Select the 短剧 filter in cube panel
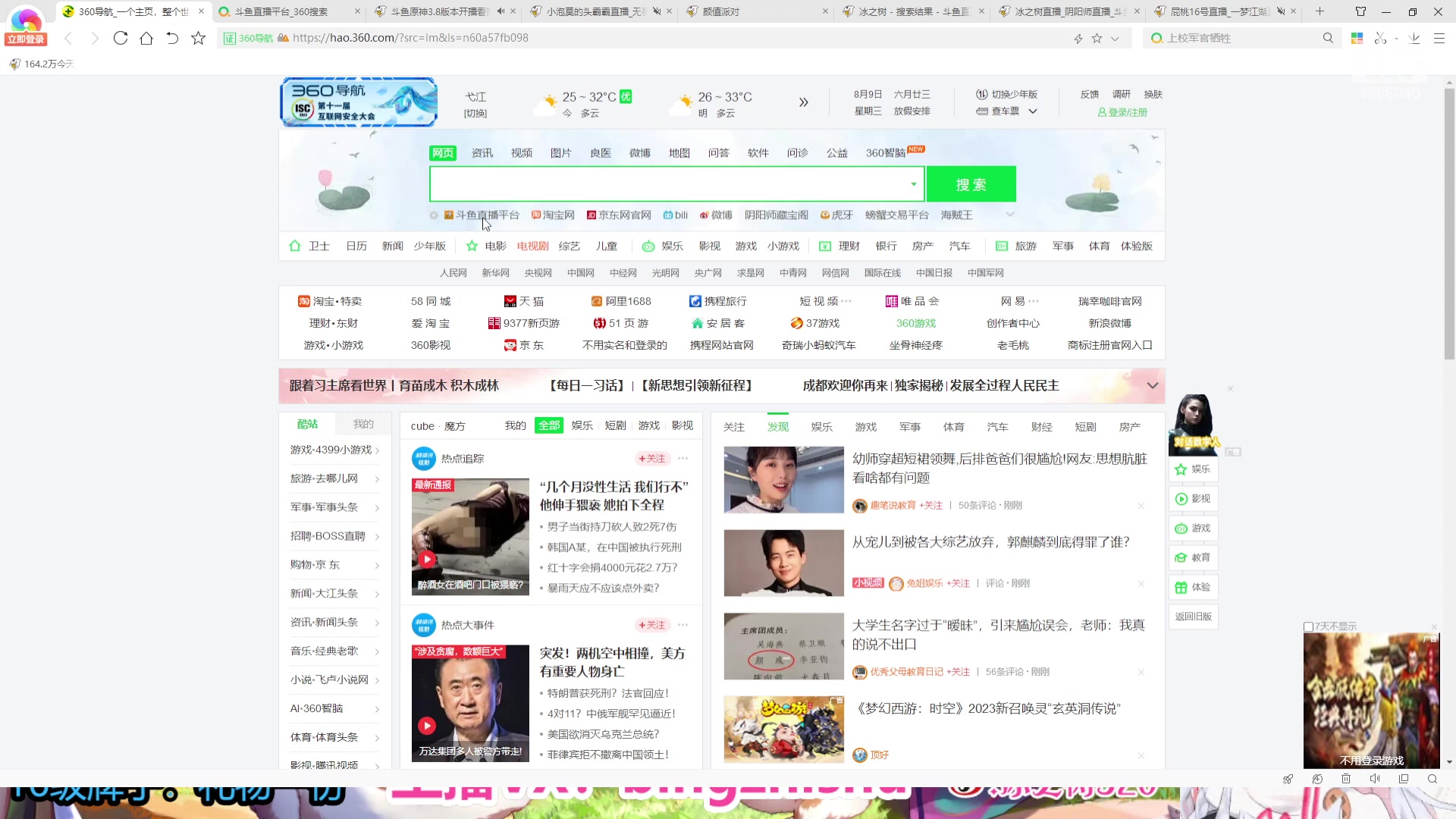The image size is (1456, 819). click(616, 425)
